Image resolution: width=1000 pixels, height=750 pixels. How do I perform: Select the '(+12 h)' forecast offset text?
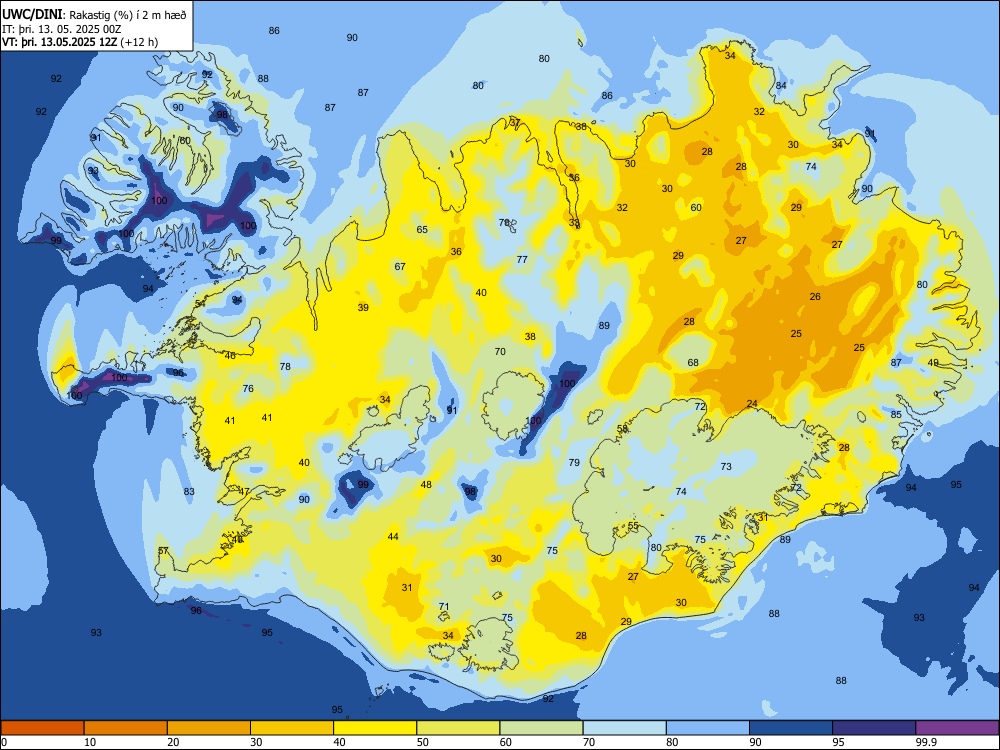(139, 42)
